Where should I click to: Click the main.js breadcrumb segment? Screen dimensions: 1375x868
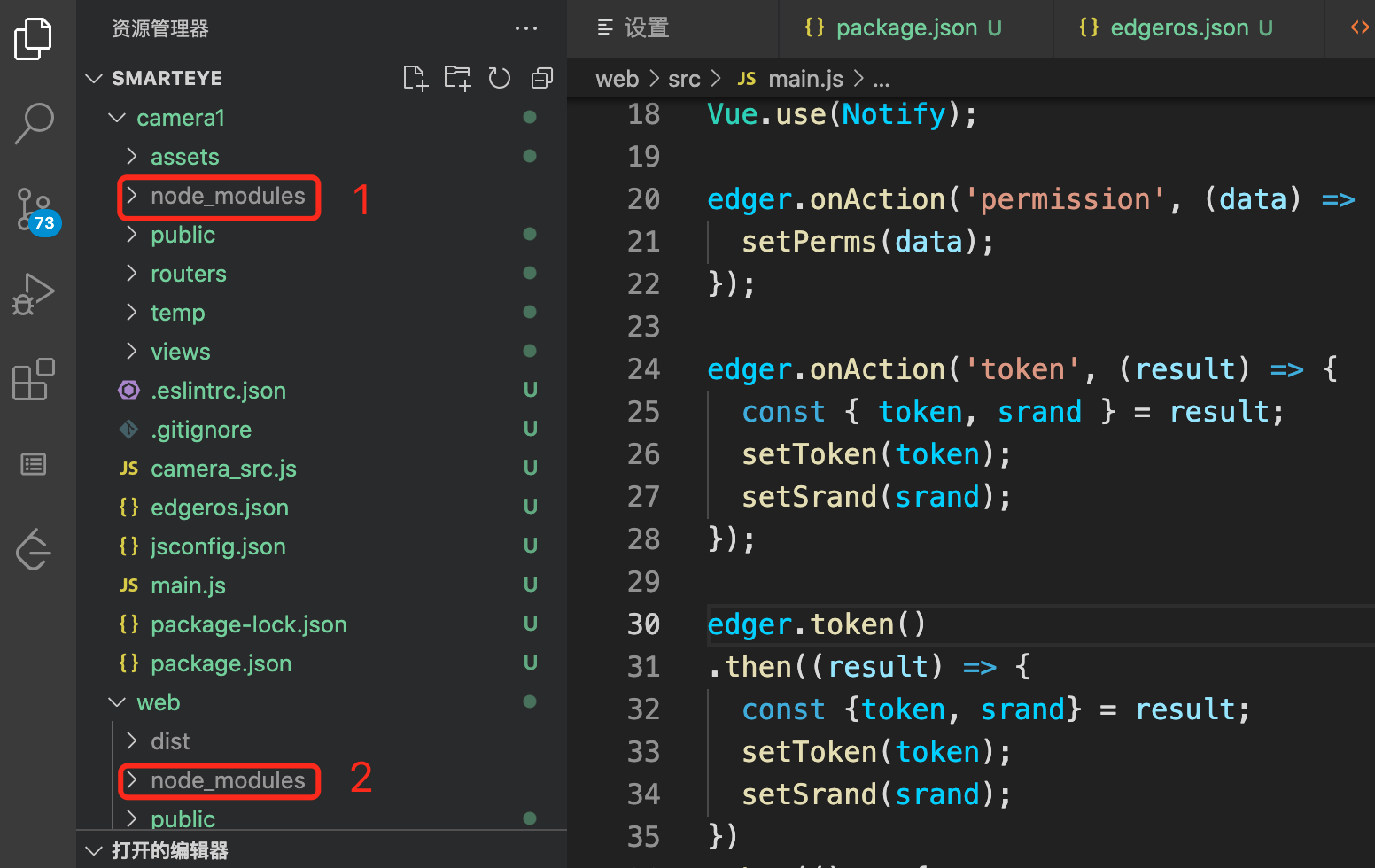(805, 79)
